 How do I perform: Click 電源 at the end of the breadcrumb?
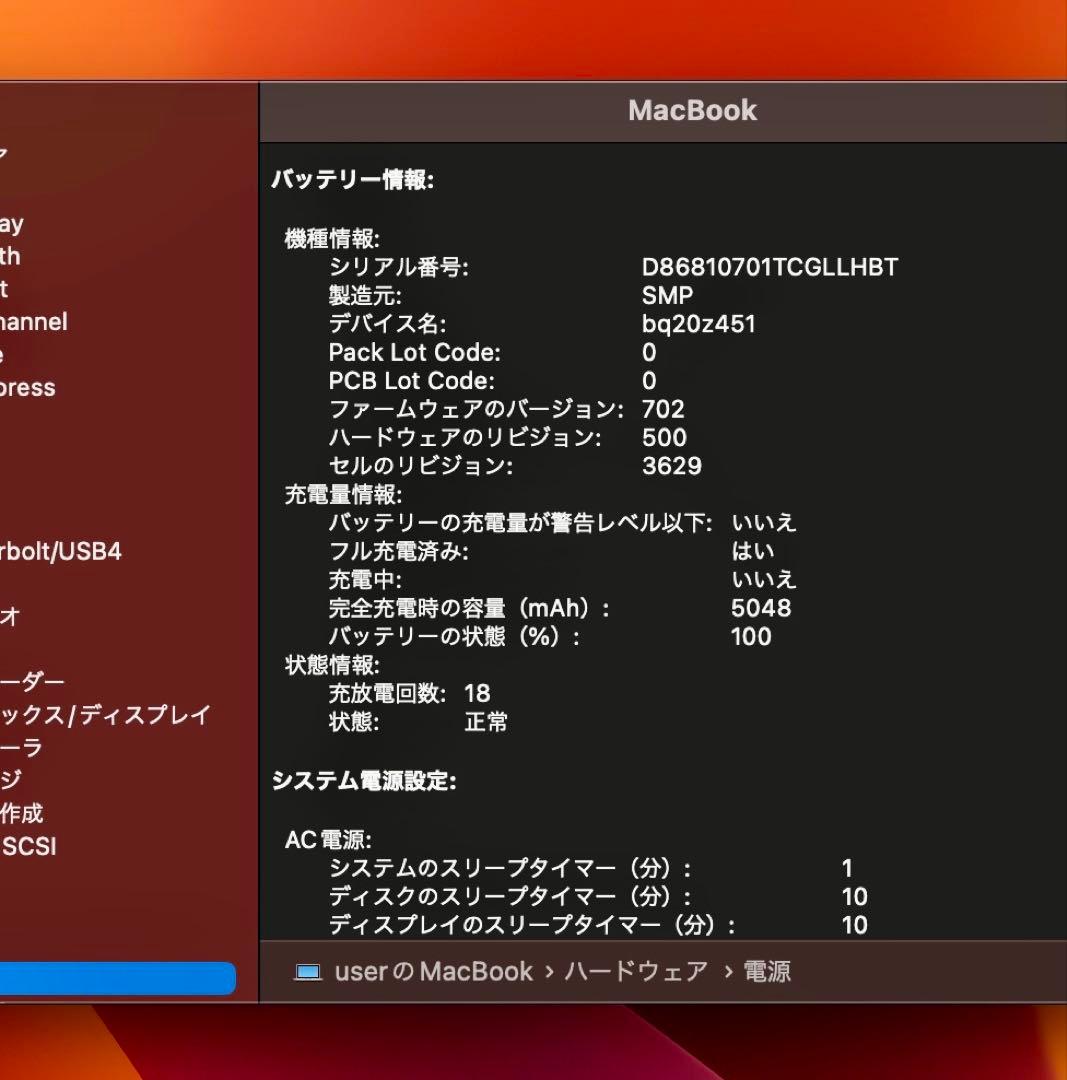768,971
